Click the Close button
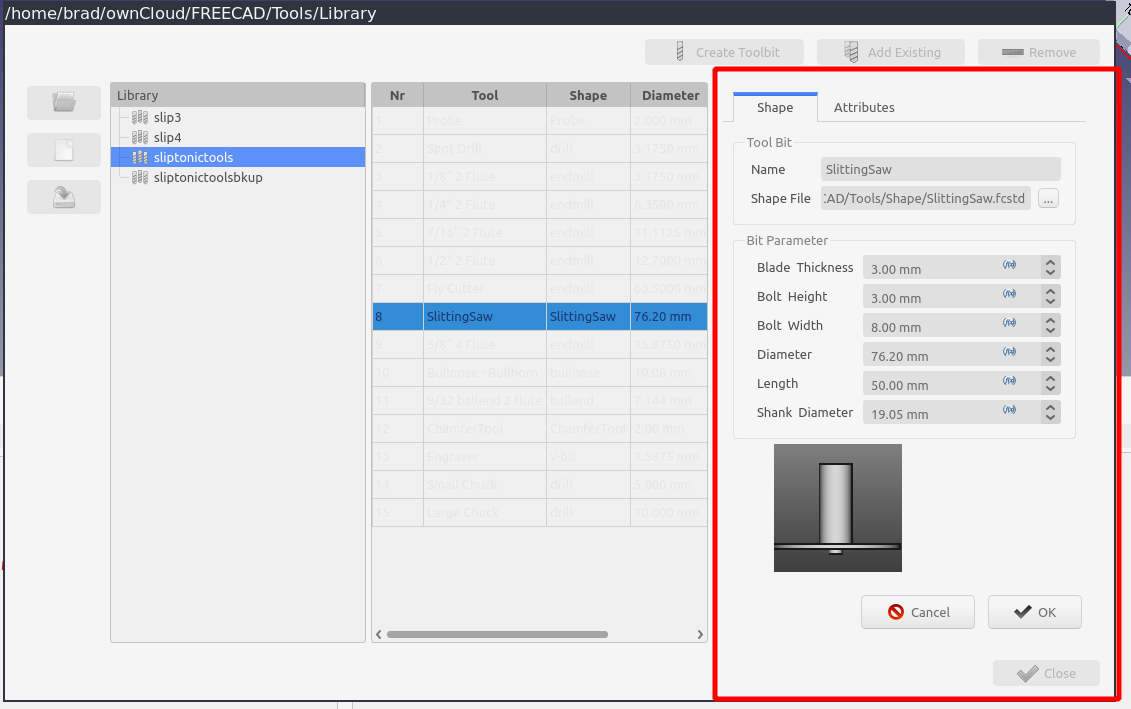Viewport: 1131px width, 709px height. point(1046,674)
